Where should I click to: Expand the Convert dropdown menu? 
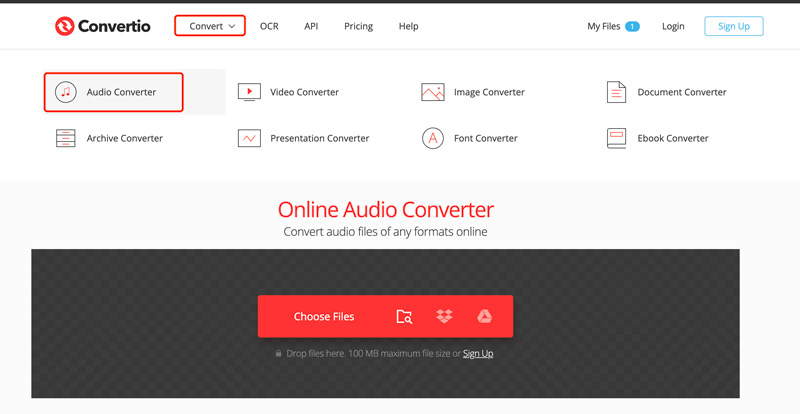[x=210, y=26]
